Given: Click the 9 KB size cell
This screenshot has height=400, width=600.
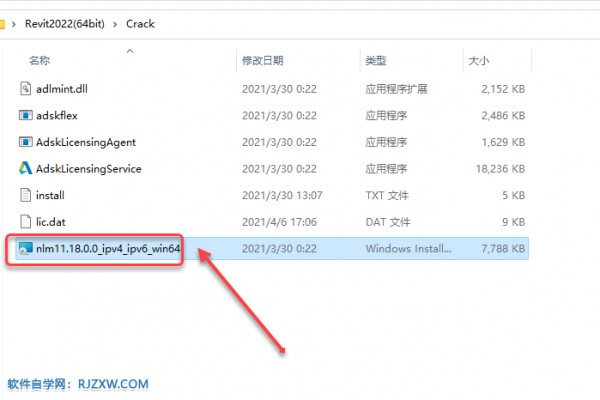Looking at the screenshot, I should 514,222.
